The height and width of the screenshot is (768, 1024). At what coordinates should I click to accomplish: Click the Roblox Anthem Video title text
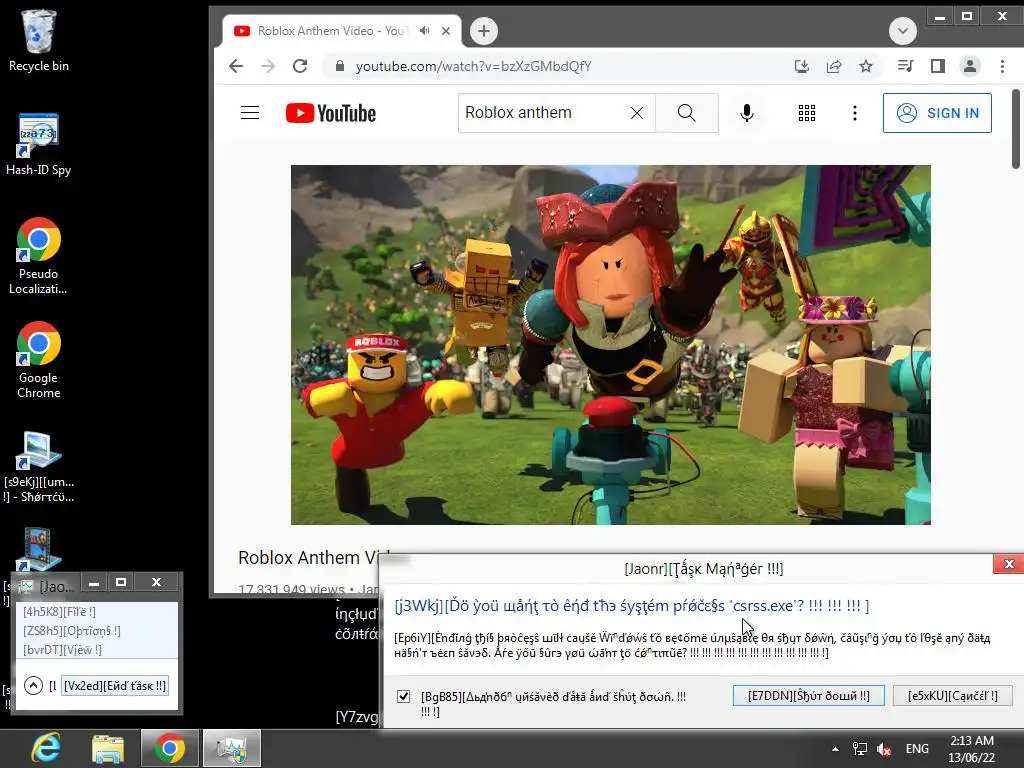click(315, 558)
